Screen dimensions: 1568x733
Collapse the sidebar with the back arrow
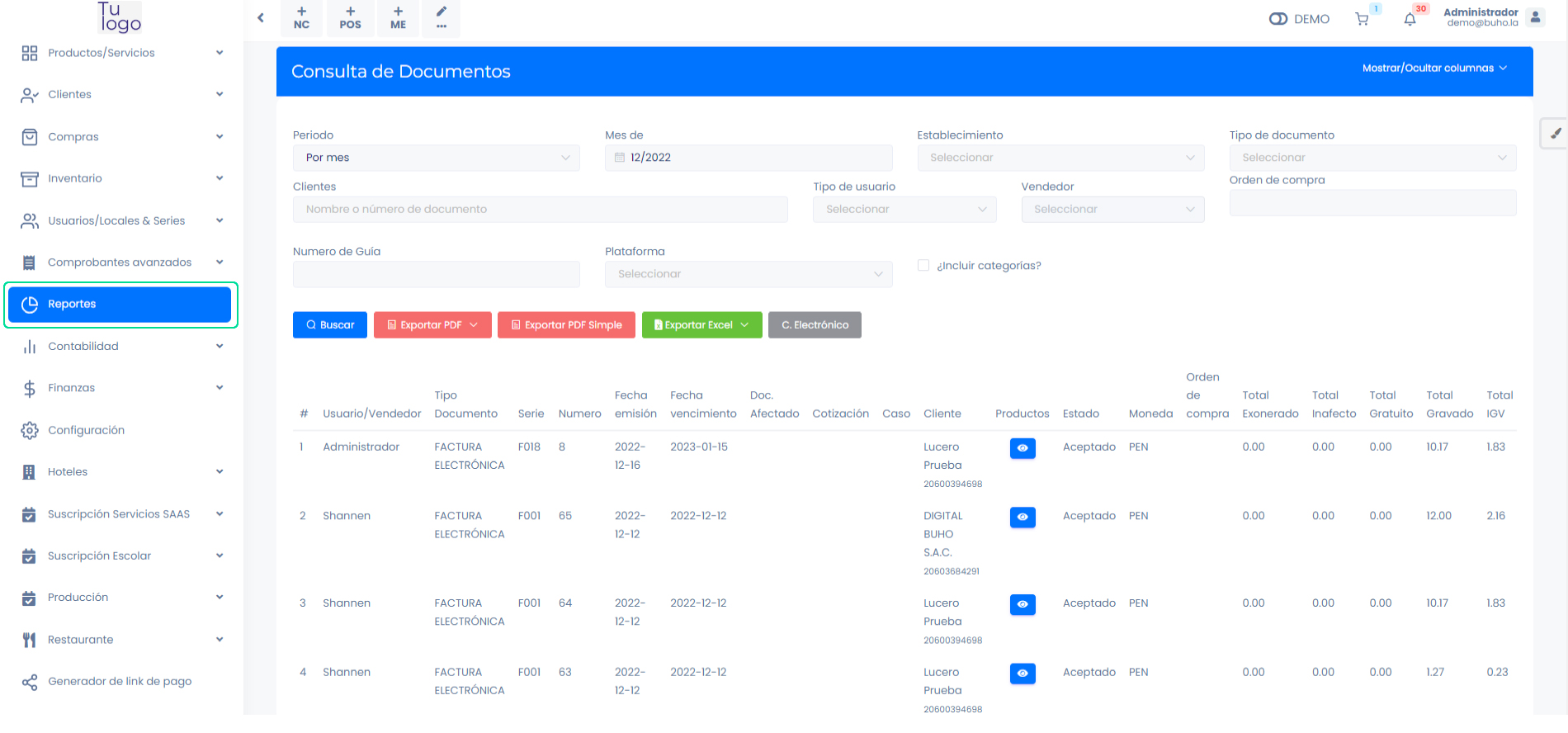point(261,17)
